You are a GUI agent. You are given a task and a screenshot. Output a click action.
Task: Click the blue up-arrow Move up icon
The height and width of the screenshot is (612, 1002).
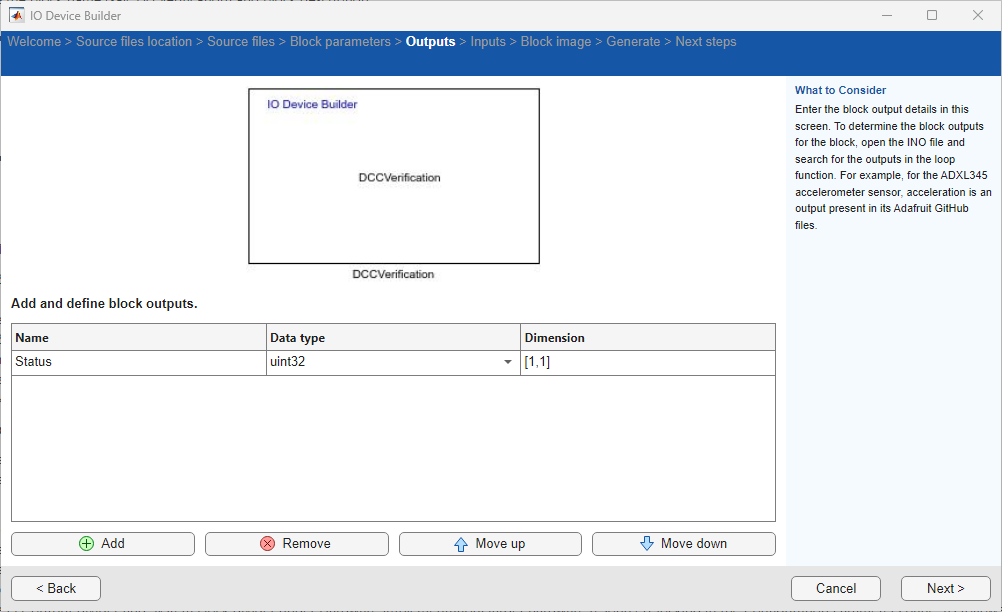460,543
